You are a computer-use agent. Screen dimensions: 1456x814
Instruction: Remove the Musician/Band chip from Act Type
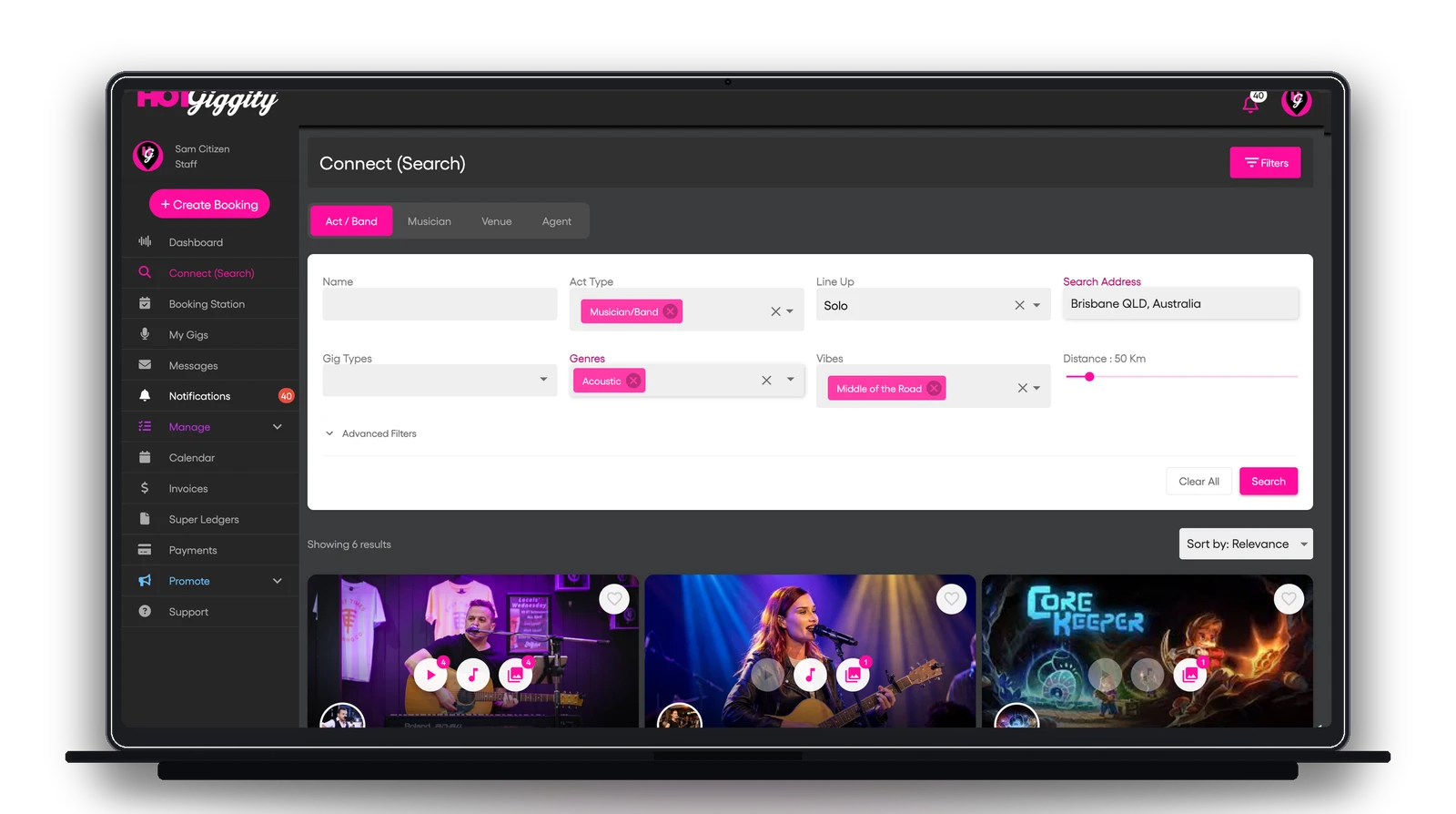tap(671, 311)
